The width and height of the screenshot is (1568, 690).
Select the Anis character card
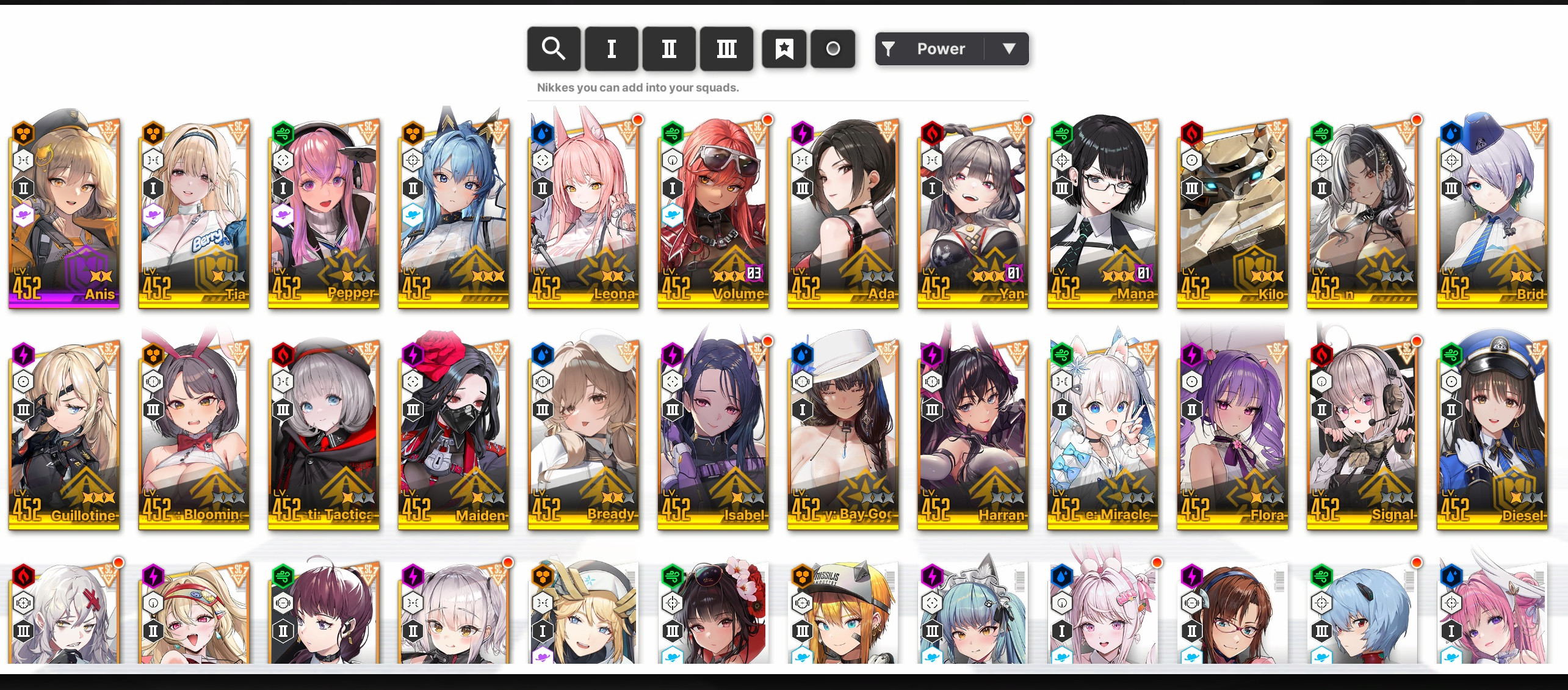coord(64,211)
